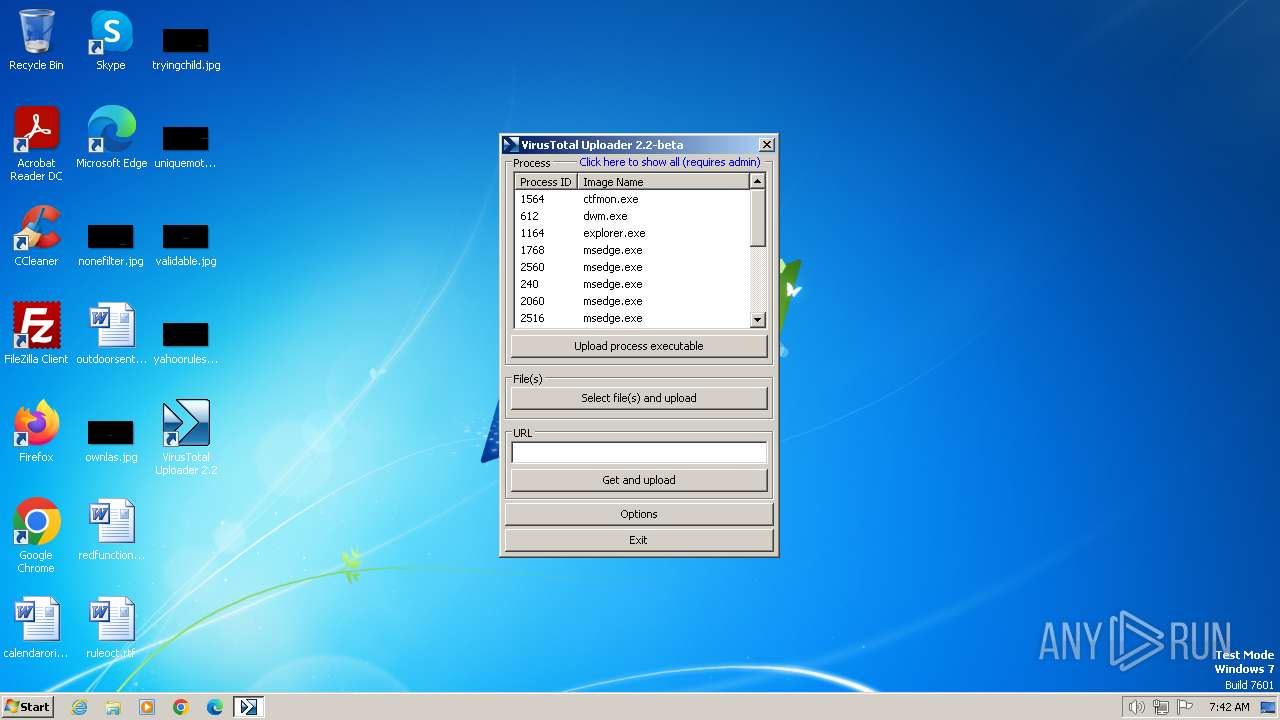Open VirusTotal Uploader 2.2 desktop shortcut
The width and height of the screenshot is (1280, 720).
point(186,438)
